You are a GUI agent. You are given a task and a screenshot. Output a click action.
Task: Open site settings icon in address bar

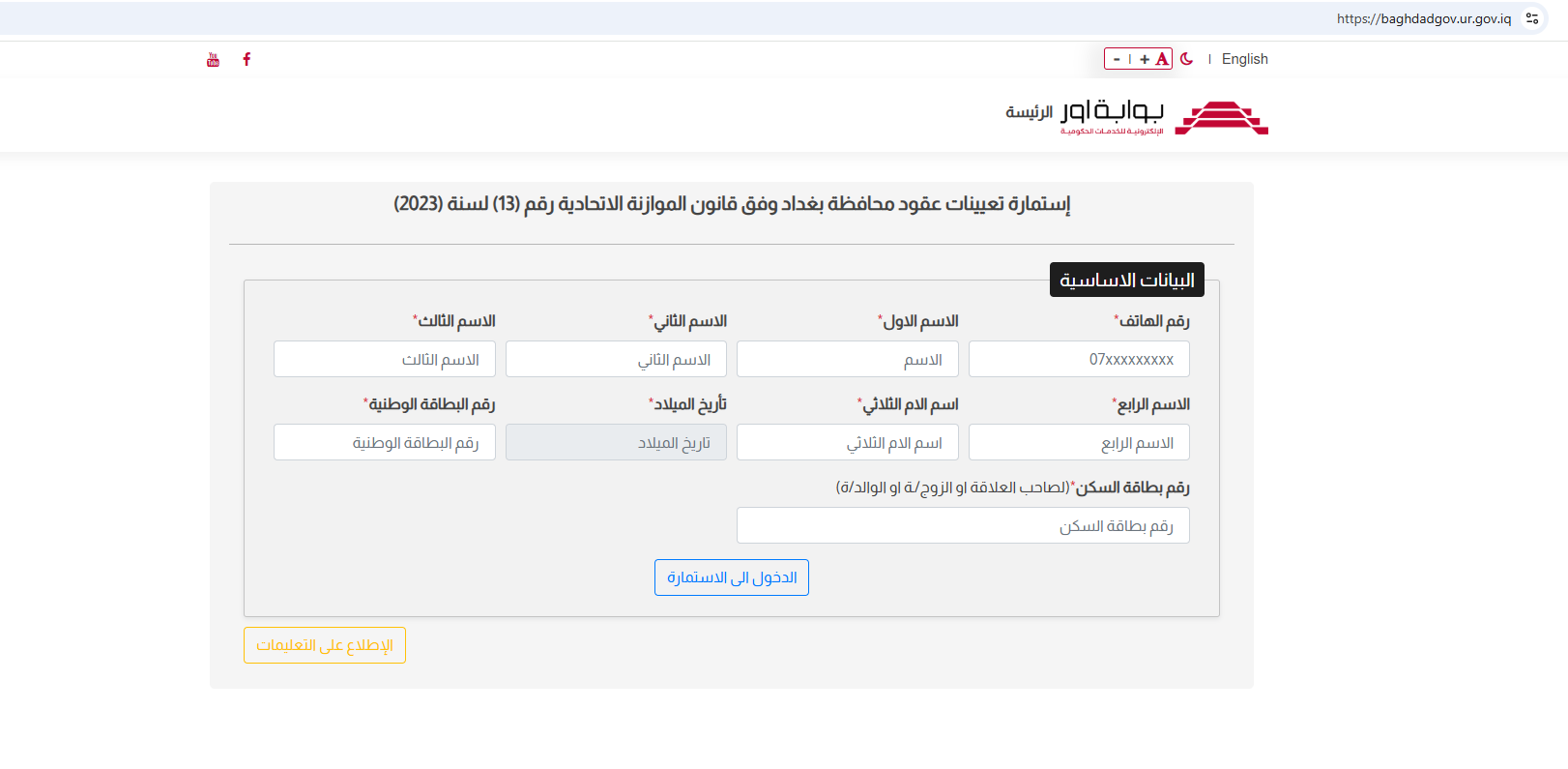coord(1532,18)
